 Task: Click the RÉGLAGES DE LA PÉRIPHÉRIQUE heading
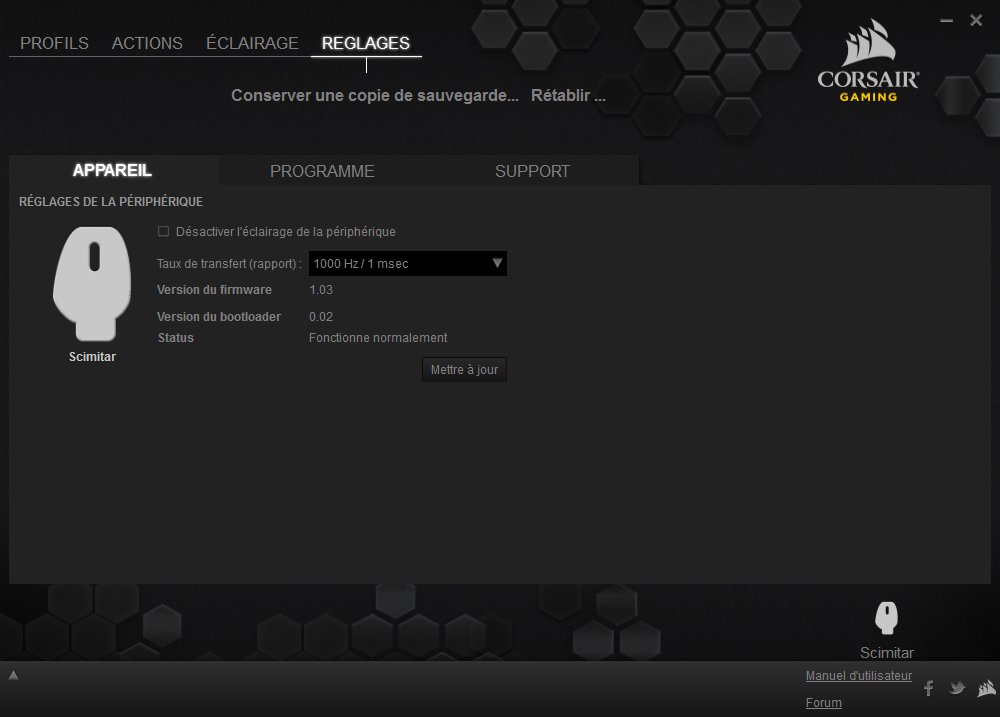coord(111,202)
